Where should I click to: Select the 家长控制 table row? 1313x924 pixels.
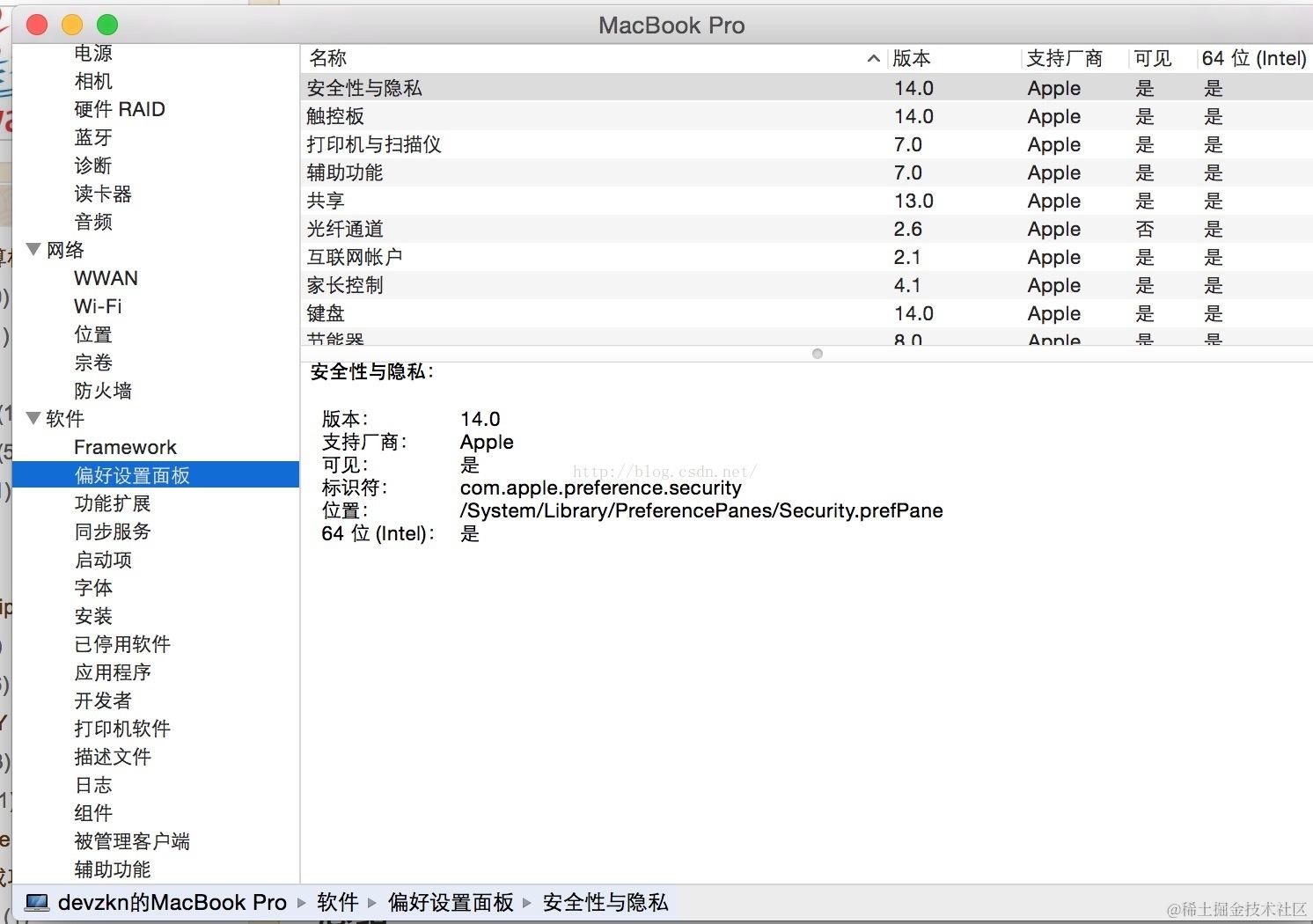807,285
